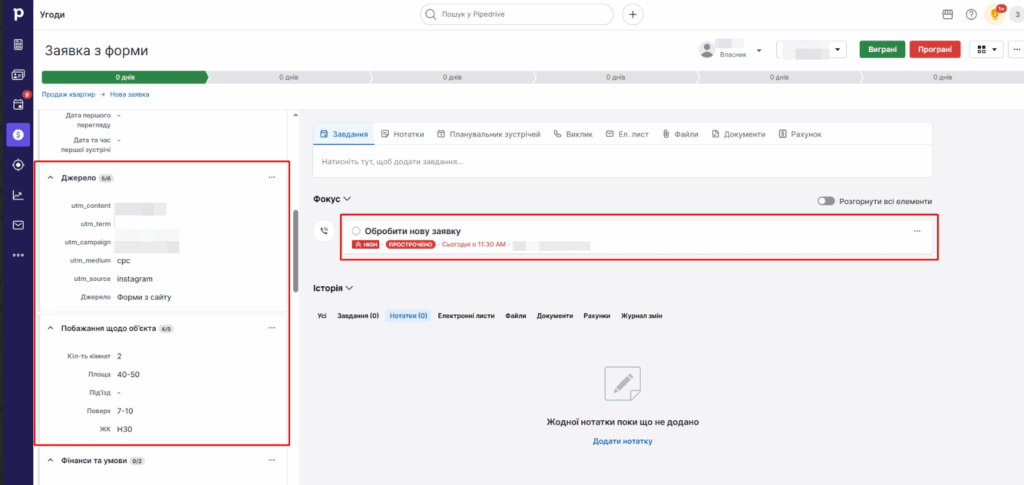This screenshot has width=1024, height=485.
Task: Select the last pipeline stage segment
Action: click(x=942, y=77)
